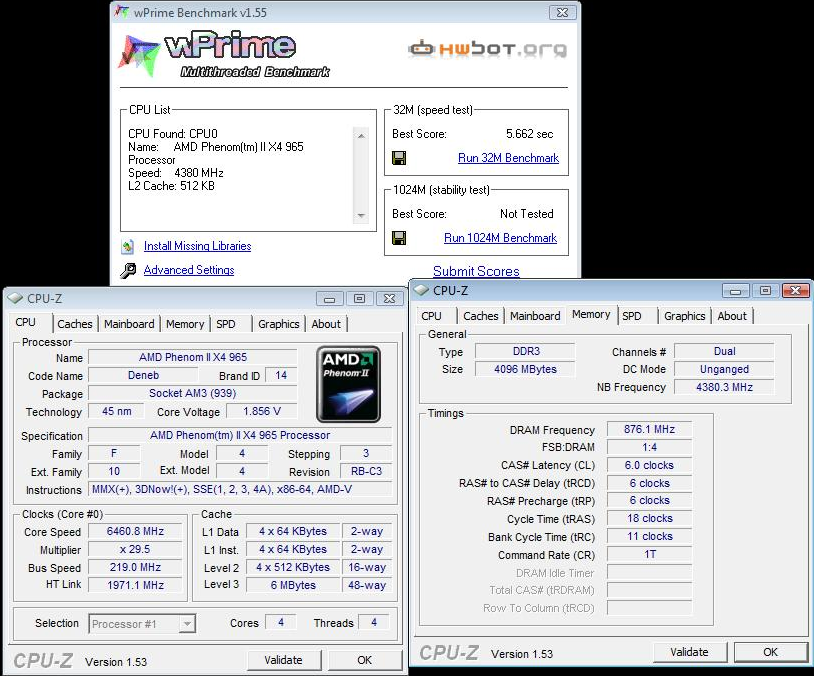Viewport: 814px width, 676px height.
Task: Open Mainboard tab in the CPU tab window
Action: (129, 324)
